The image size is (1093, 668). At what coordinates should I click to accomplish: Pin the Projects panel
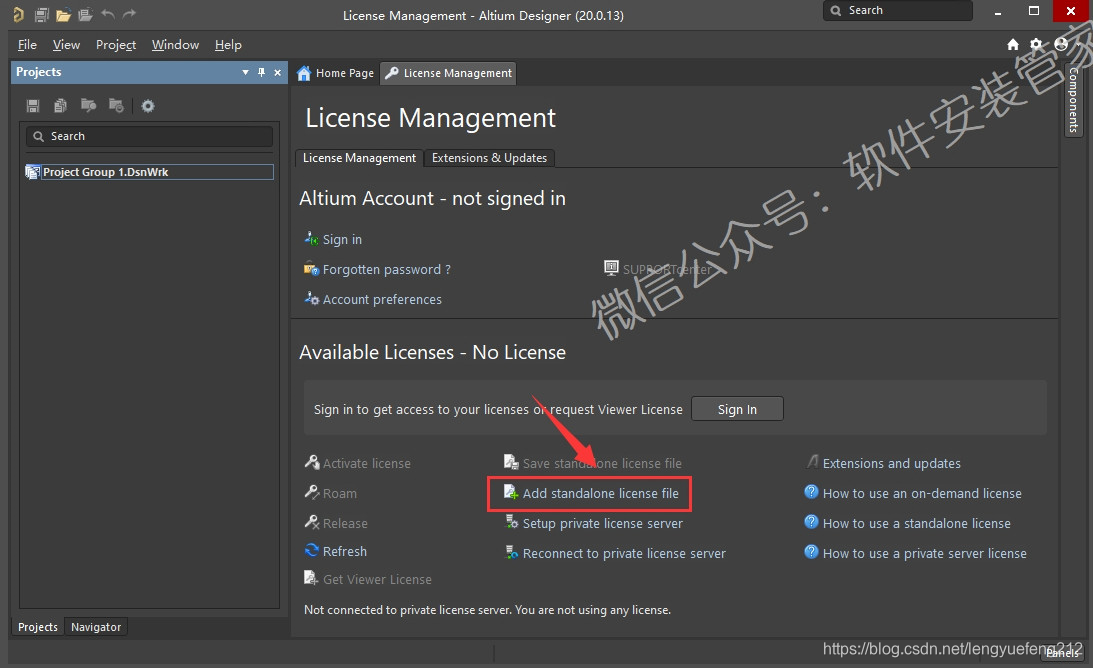click(x=261, y=72)
